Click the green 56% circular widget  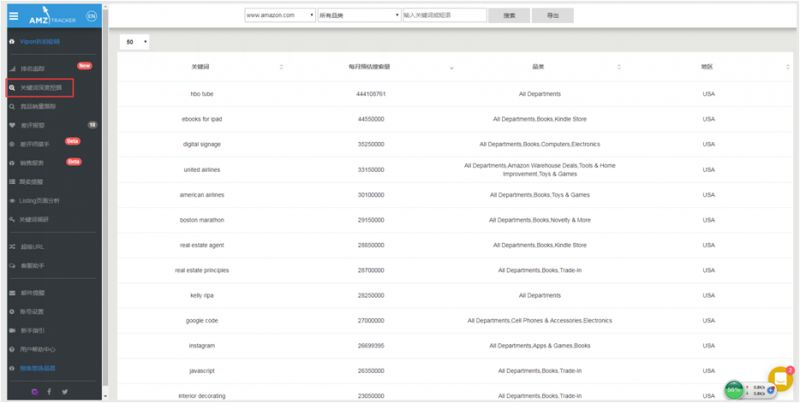click(x=734, y=390)
